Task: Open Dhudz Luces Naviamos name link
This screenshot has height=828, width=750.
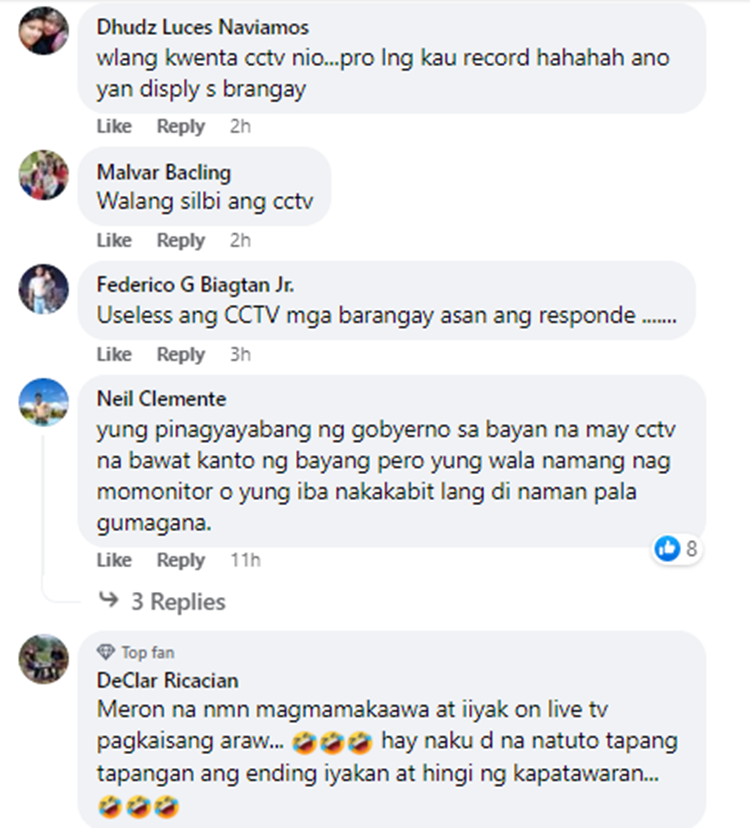Action: (x=202, y=27)
